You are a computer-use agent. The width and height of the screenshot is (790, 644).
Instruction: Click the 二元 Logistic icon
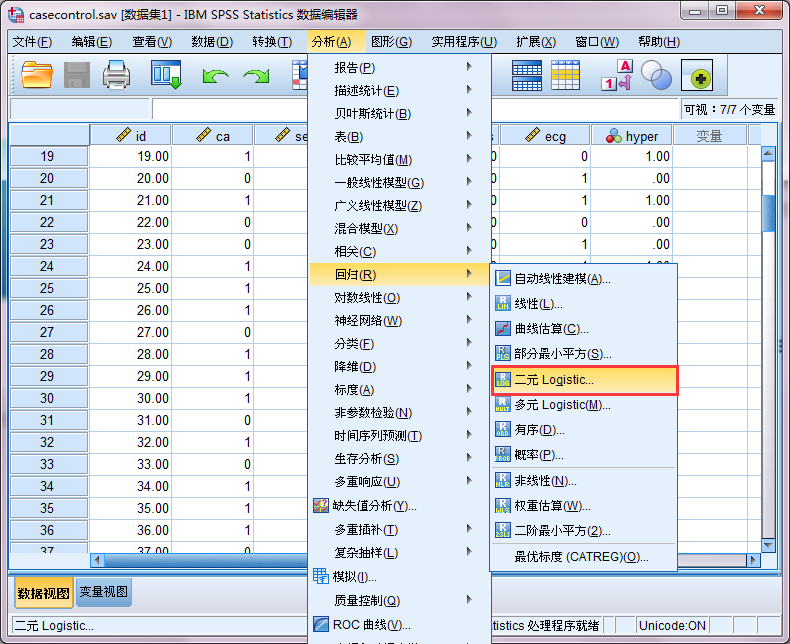503,380
